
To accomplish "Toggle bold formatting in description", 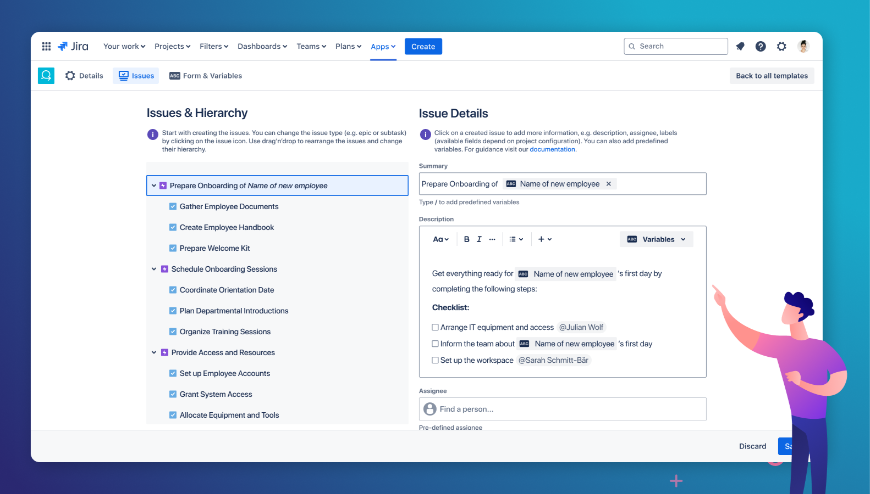I will click(466, 239).
